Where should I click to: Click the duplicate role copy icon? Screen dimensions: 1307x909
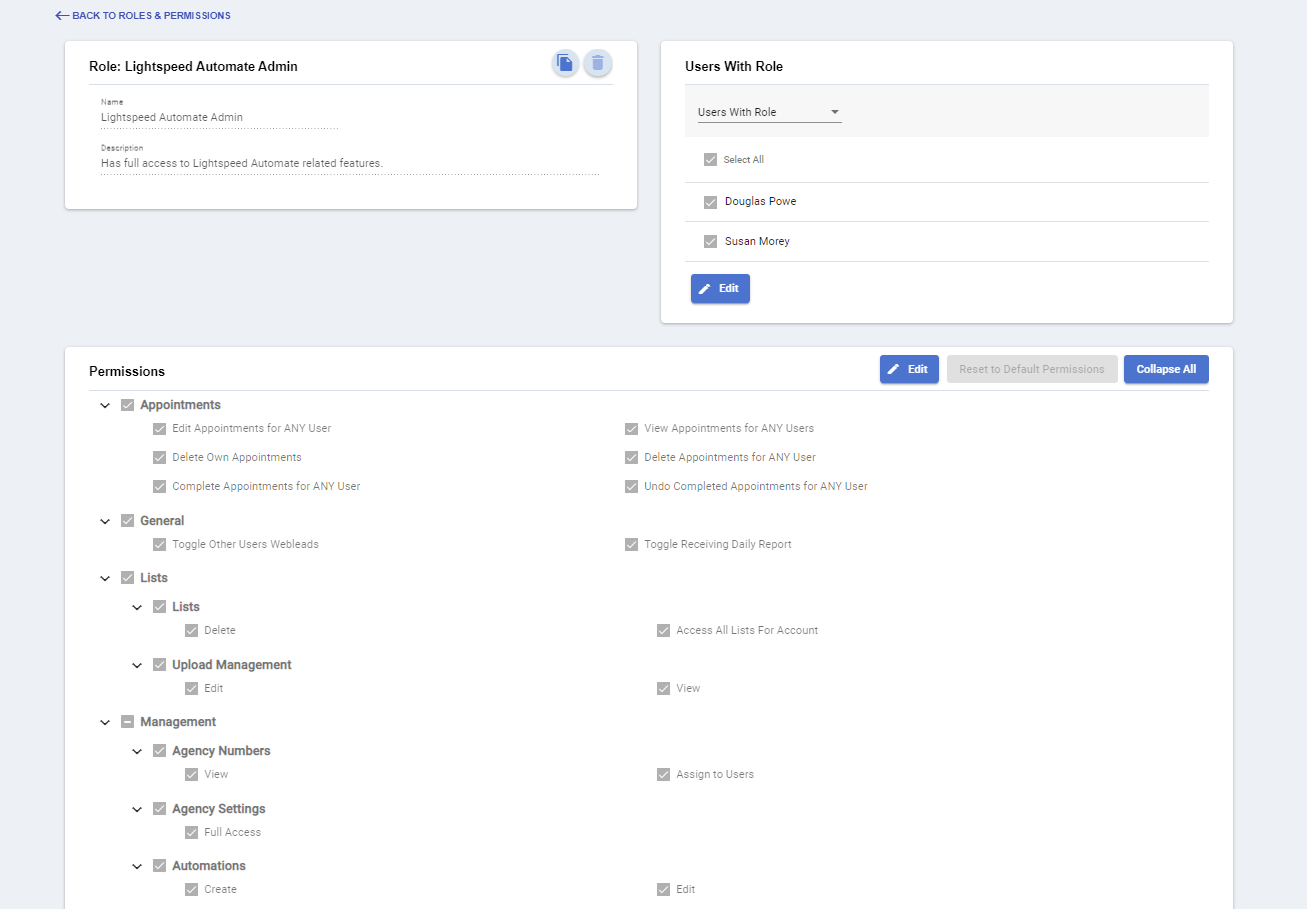(x=565, y=64)
